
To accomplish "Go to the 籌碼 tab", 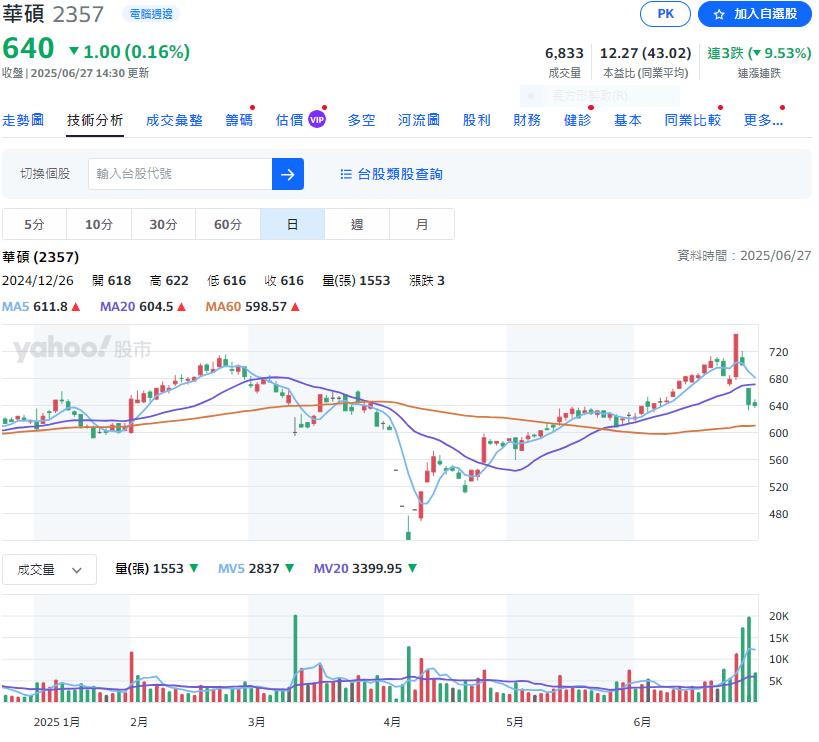I will pyautogui.click(x=239, y=120).
